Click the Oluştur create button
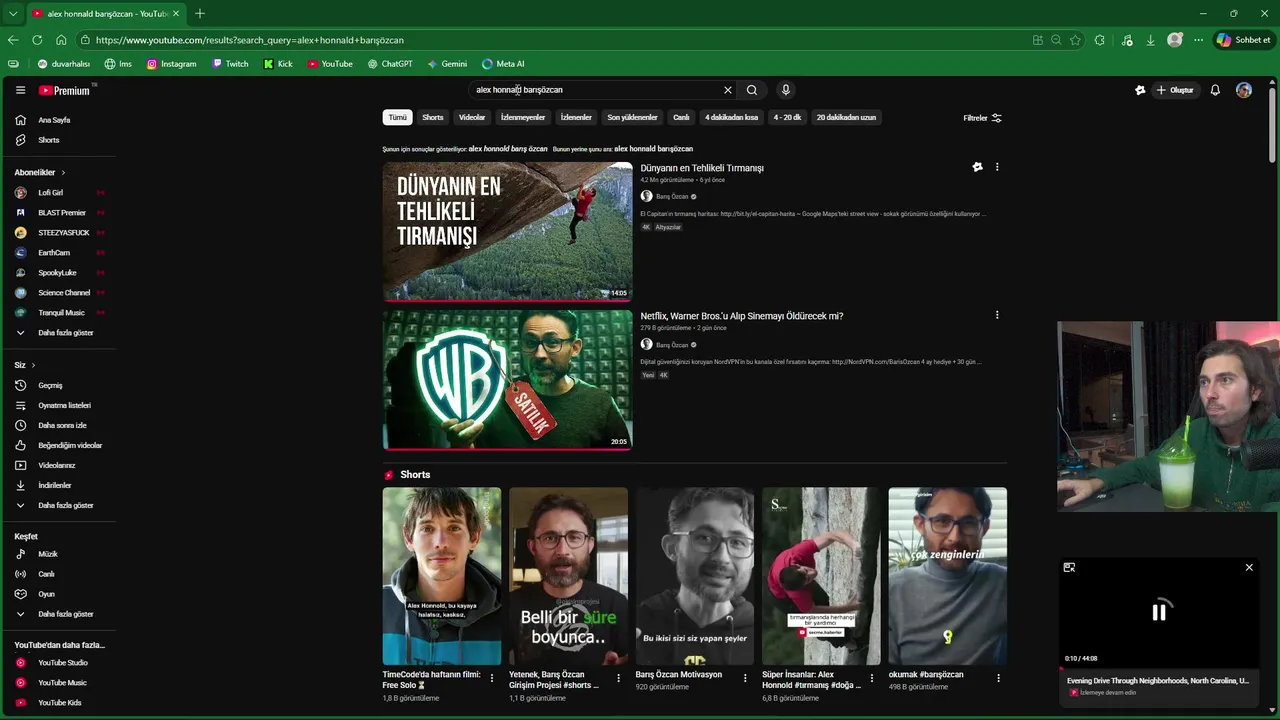Screen dimensions: 1280x720 point(1175,90)
